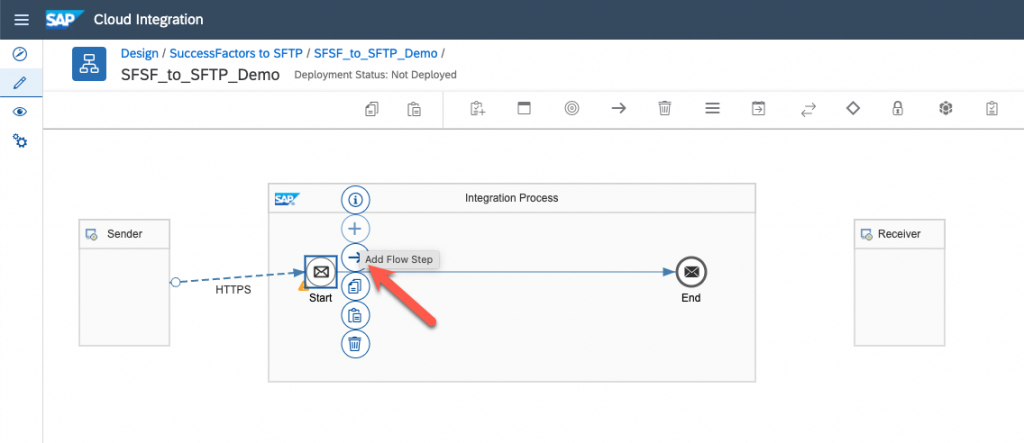Click the plus icon on Start context menu
Image resolution: width=1024 pixels, height=443 pixels.
pyautogui.click(x=355, y=229)
